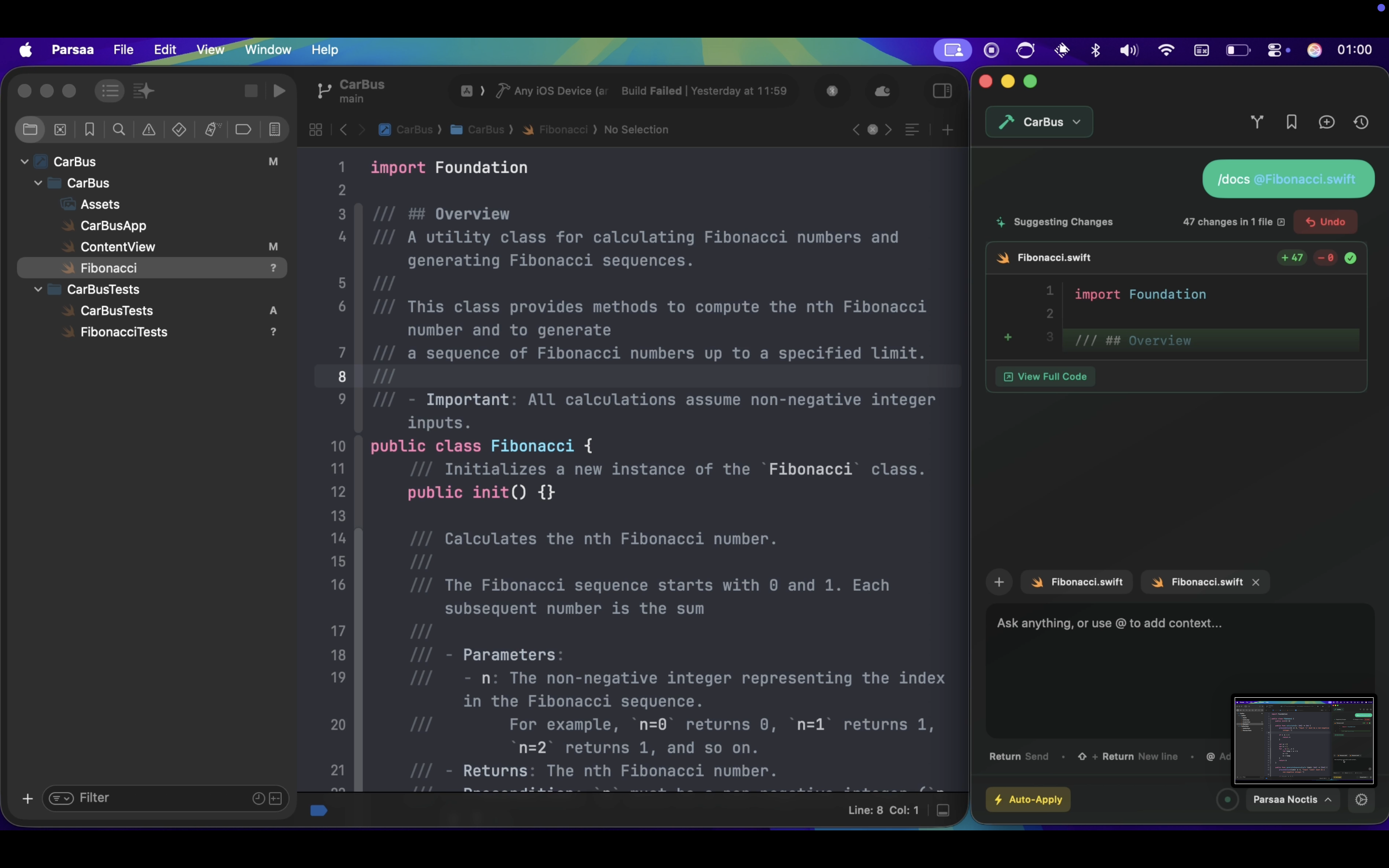Click the bookmark icon in assistant panel
Viewport: 1389px width, 868px height.
coord(1292,122)
